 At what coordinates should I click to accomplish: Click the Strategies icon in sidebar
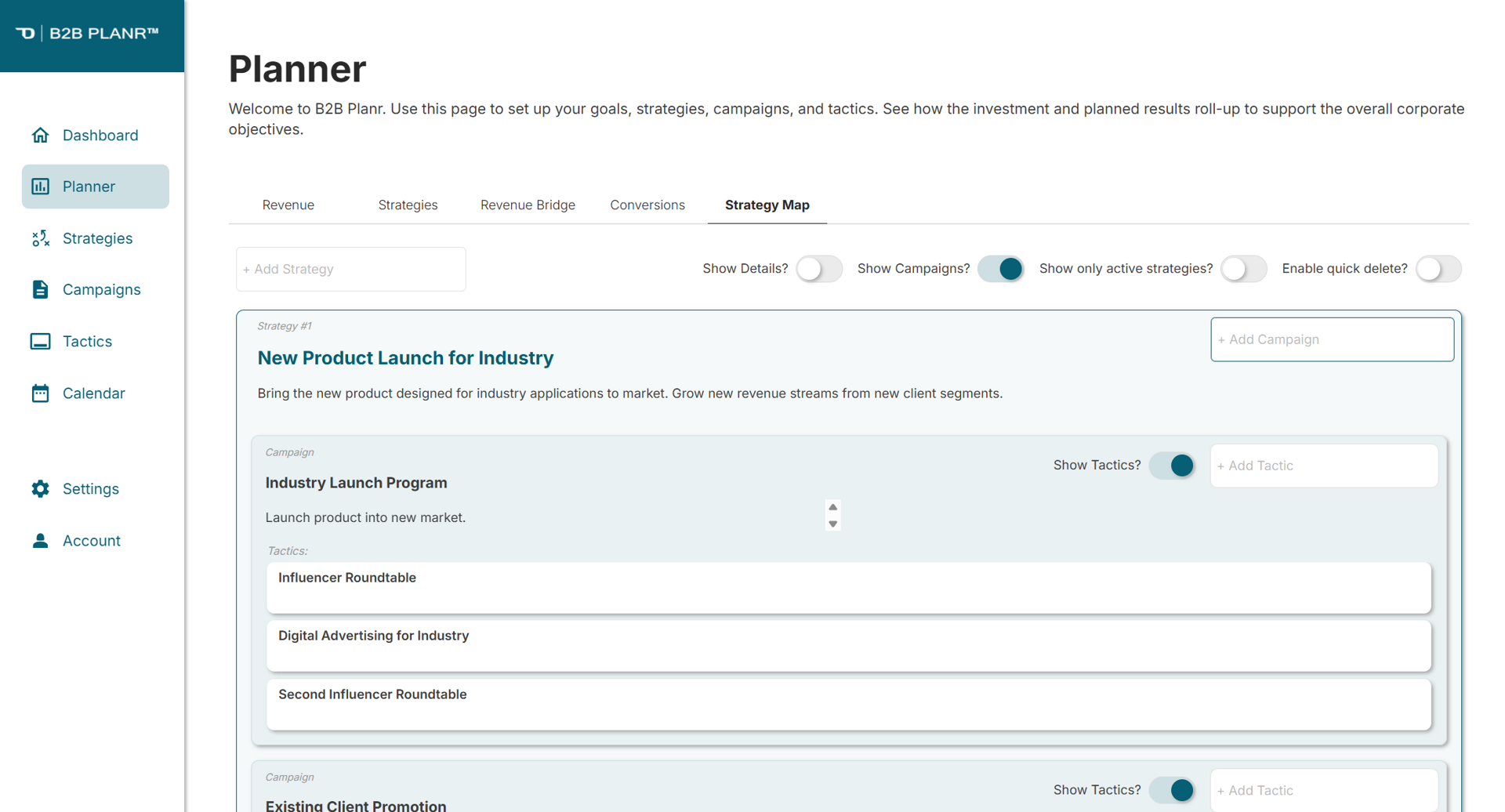(40, 238)
